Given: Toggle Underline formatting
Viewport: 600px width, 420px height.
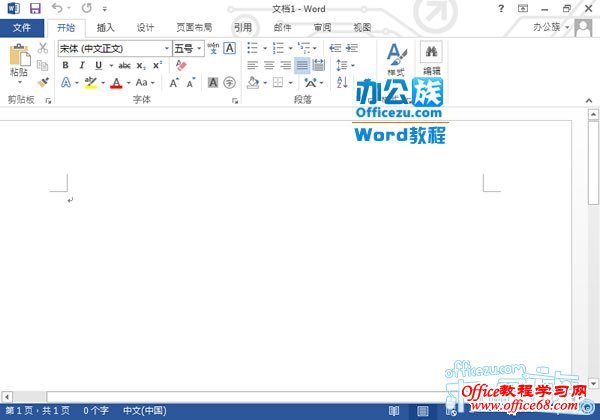Looking at the screenshot, I should tap(99, 65).
